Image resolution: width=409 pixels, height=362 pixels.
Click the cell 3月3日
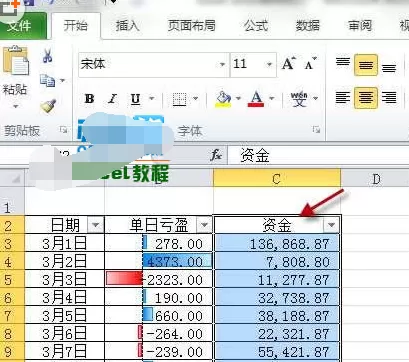[x=65, y=279]
